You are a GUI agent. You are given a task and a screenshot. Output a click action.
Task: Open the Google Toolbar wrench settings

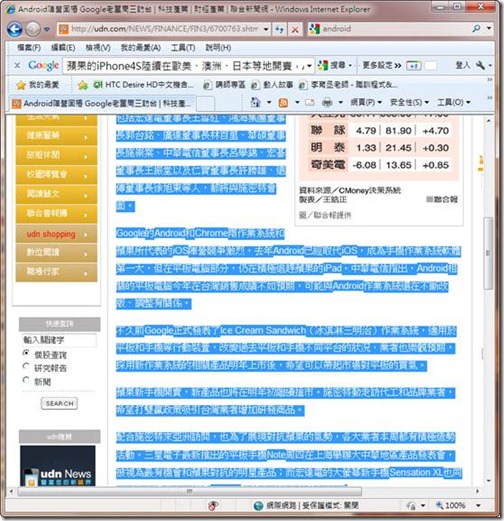(x=480, y=65)
